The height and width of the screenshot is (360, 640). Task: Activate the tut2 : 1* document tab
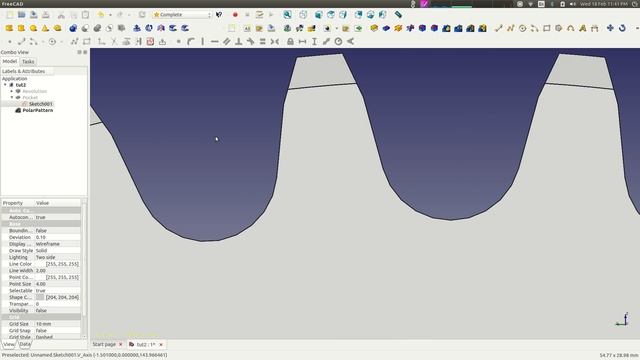[x=145, y=344]
